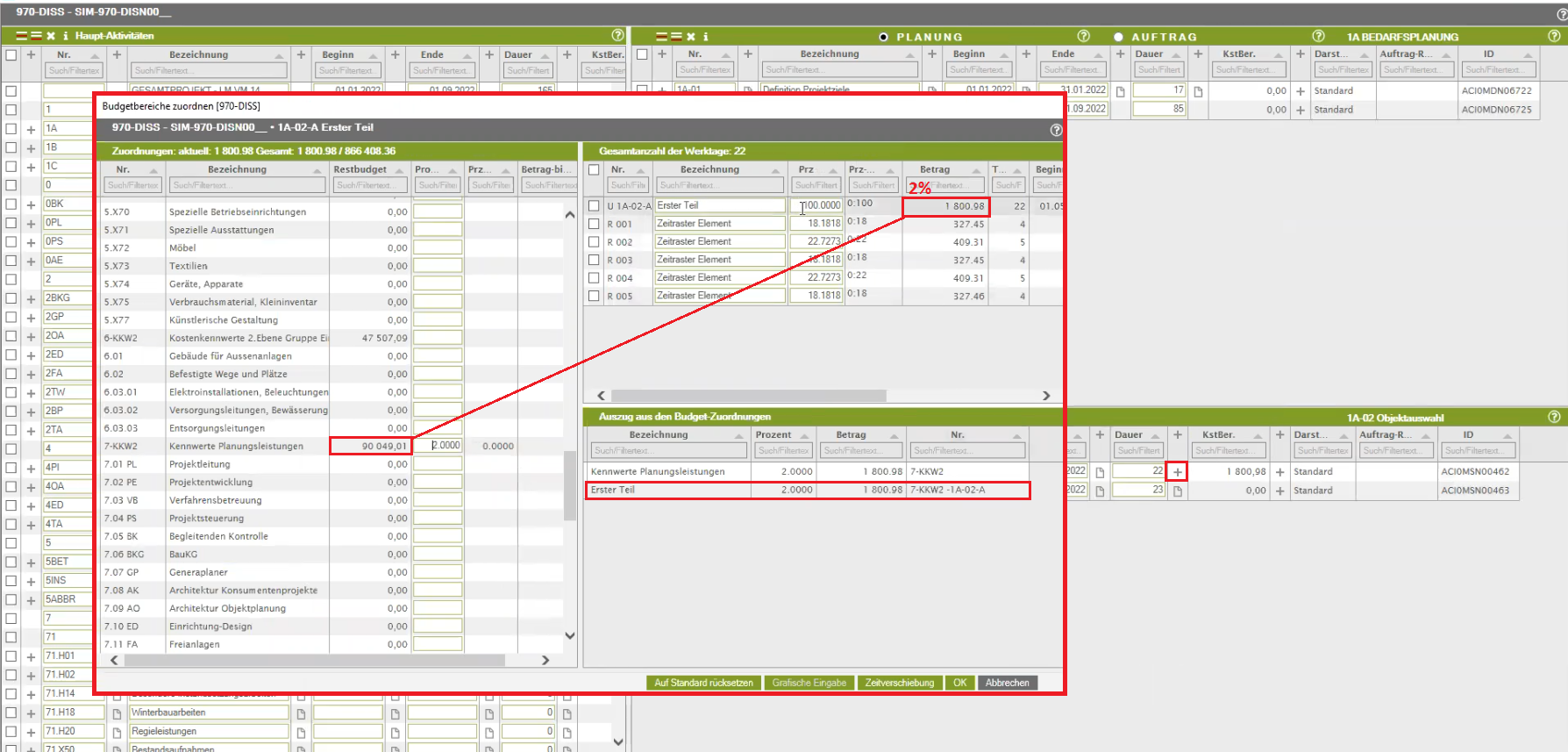
Task: Expand the 1A row with plus icon
Action: (x=31, y=129)
